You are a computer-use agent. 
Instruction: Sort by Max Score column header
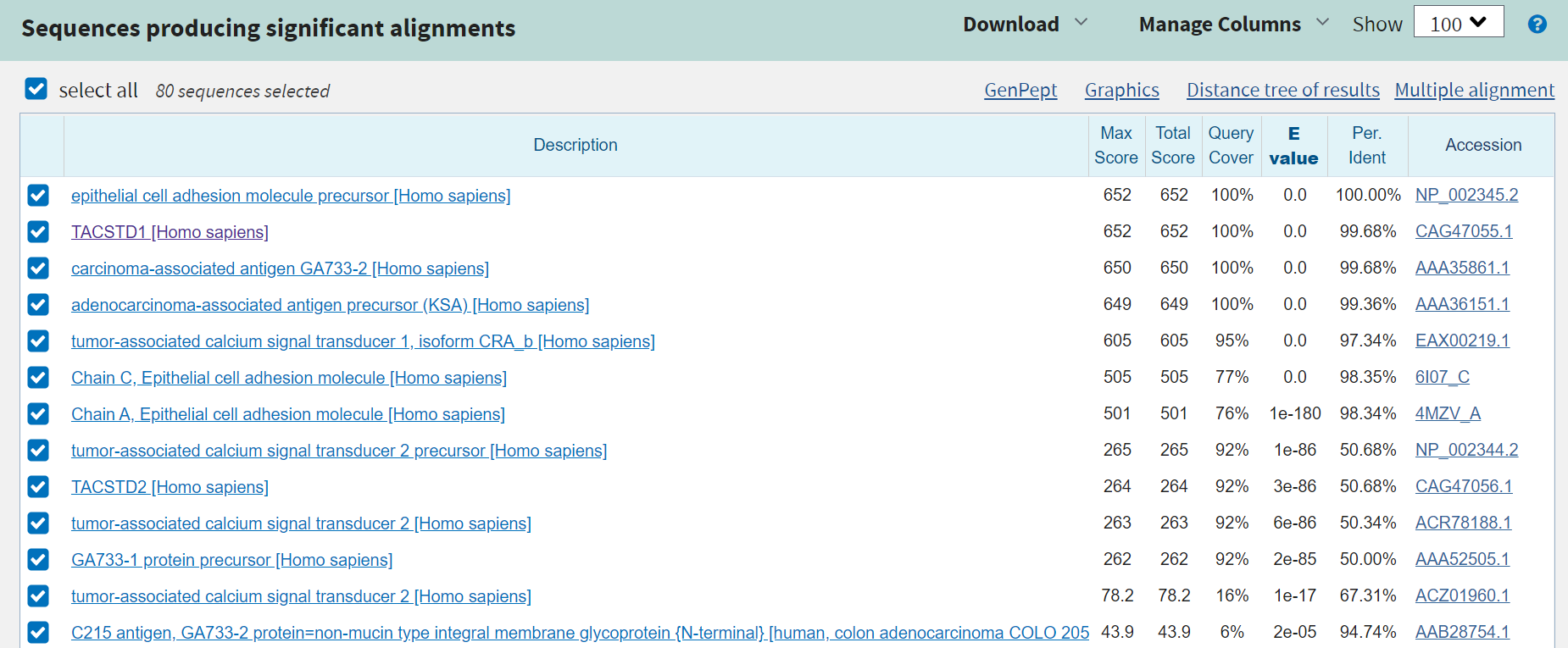click(x=1116, y=145)
